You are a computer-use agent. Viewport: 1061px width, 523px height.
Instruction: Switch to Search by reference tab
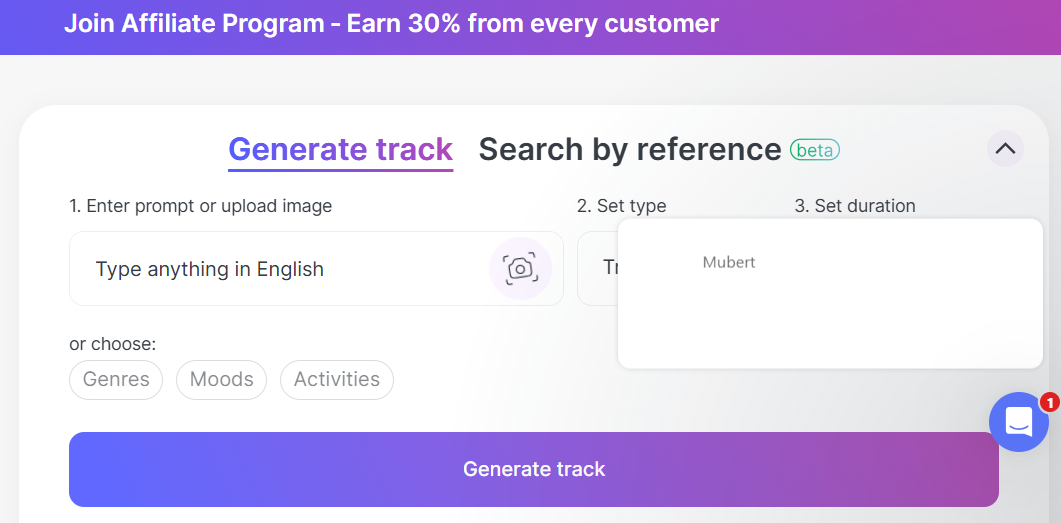pos(629,150)
